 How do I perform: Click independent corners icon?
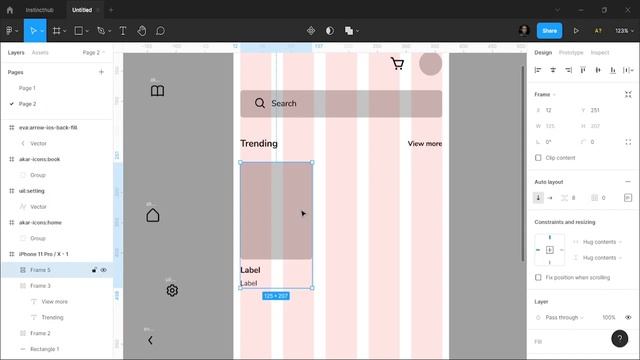pos(628,142)
